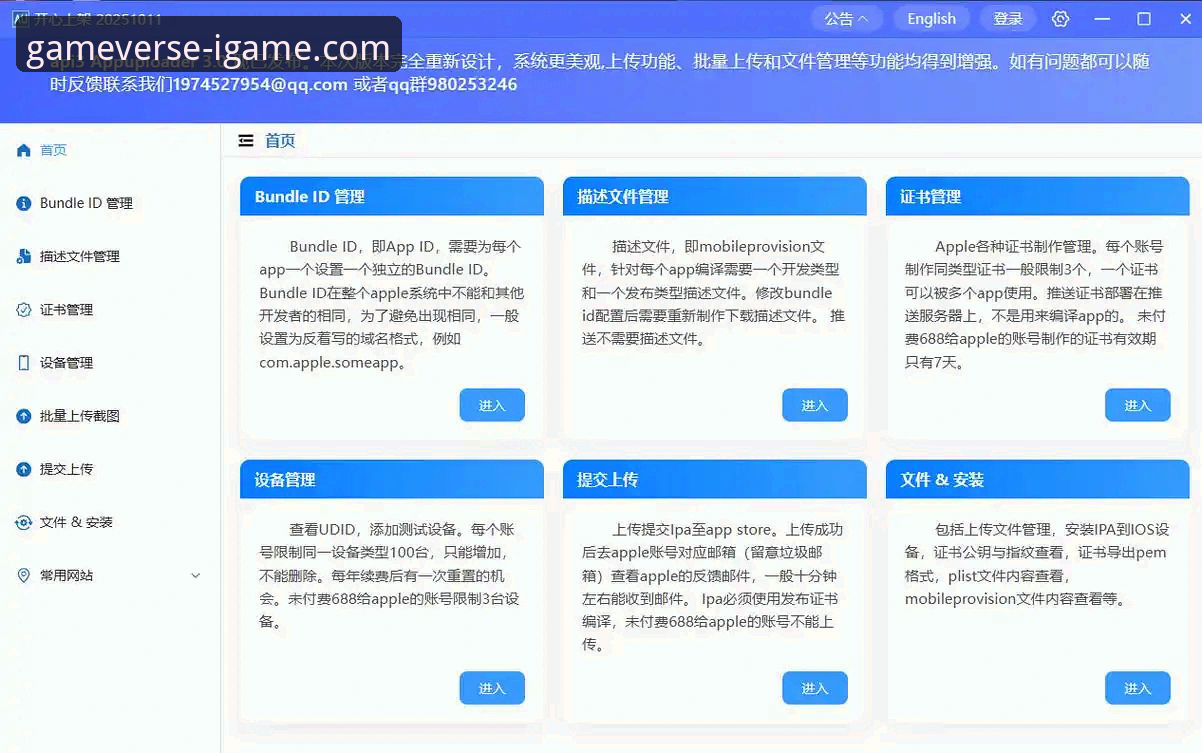Collapse sidebar with the hamburger menu icon
This screenshot has width=1202, height=753.
tap(246, 141)
